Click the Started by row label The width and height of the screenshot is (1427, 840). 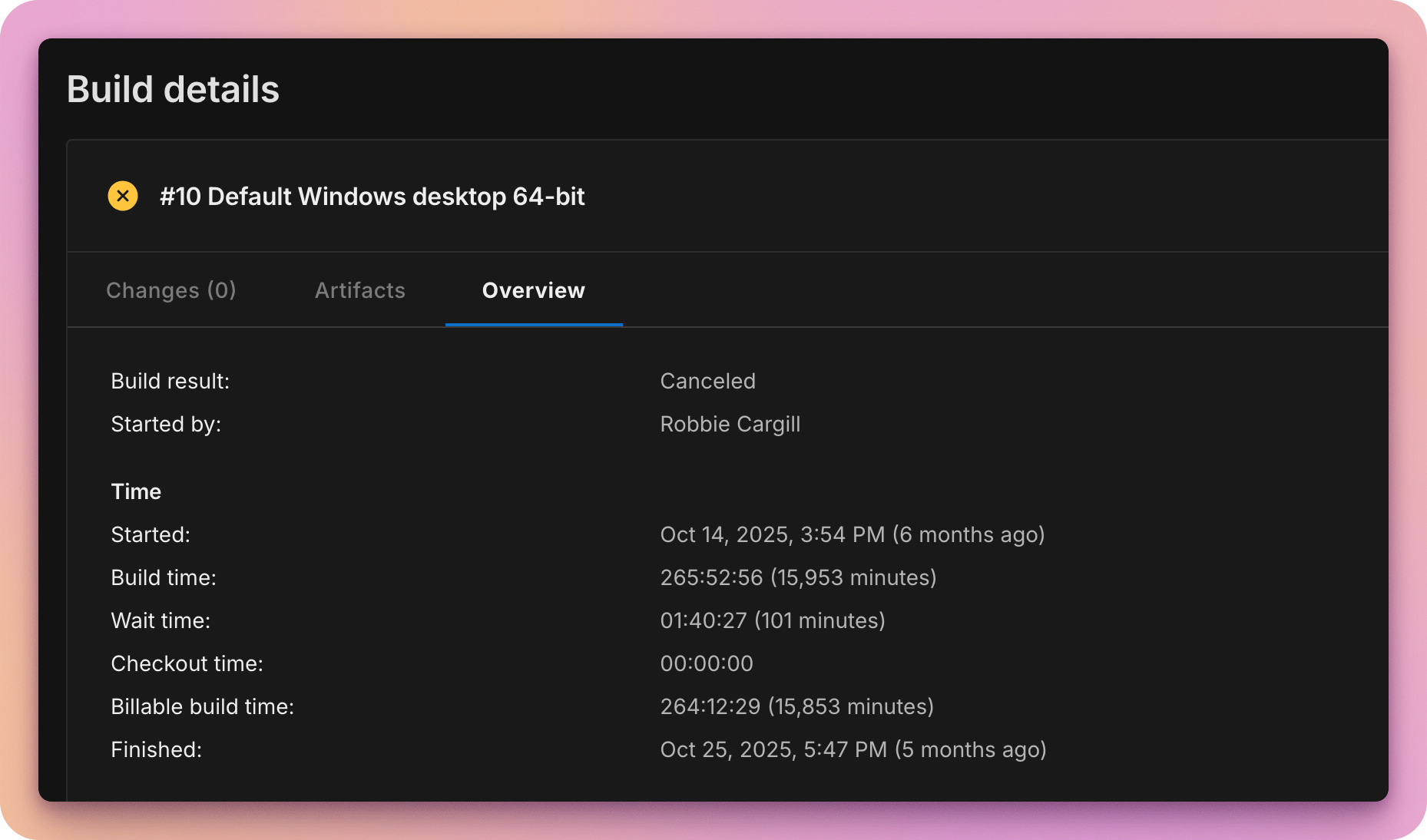(x=166, y=424)
